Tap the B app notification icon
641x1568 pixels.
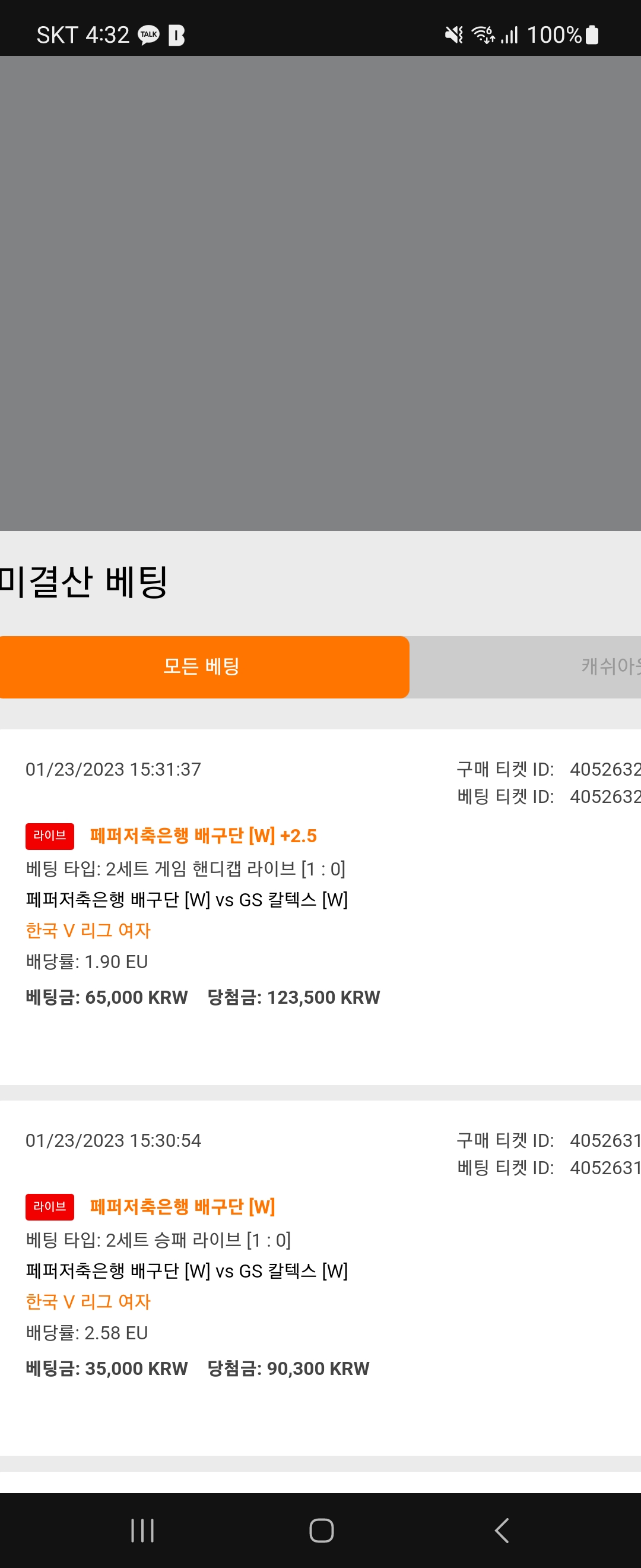coord(176,35)
